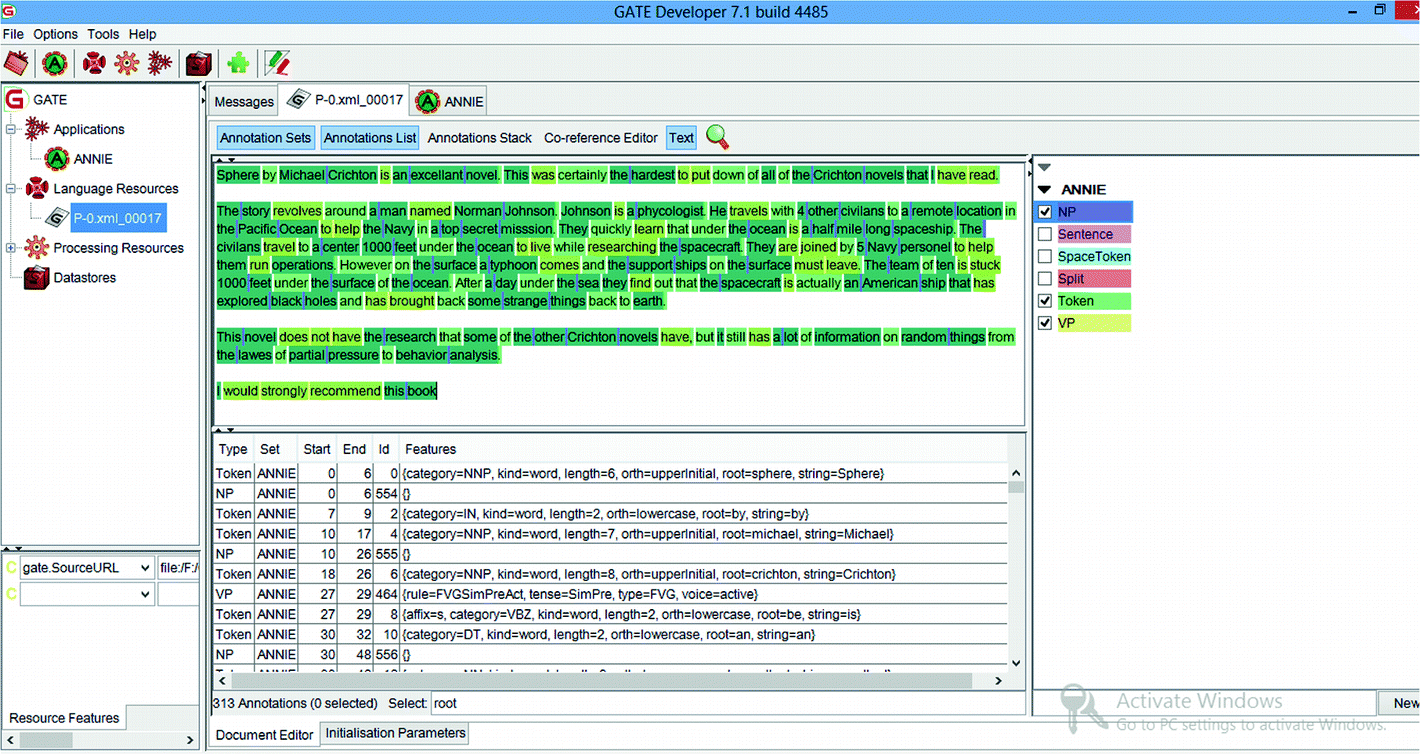Enable the Split annotation checkbox
Viewport: 1420px width, 754px height.
(1045, 278)
